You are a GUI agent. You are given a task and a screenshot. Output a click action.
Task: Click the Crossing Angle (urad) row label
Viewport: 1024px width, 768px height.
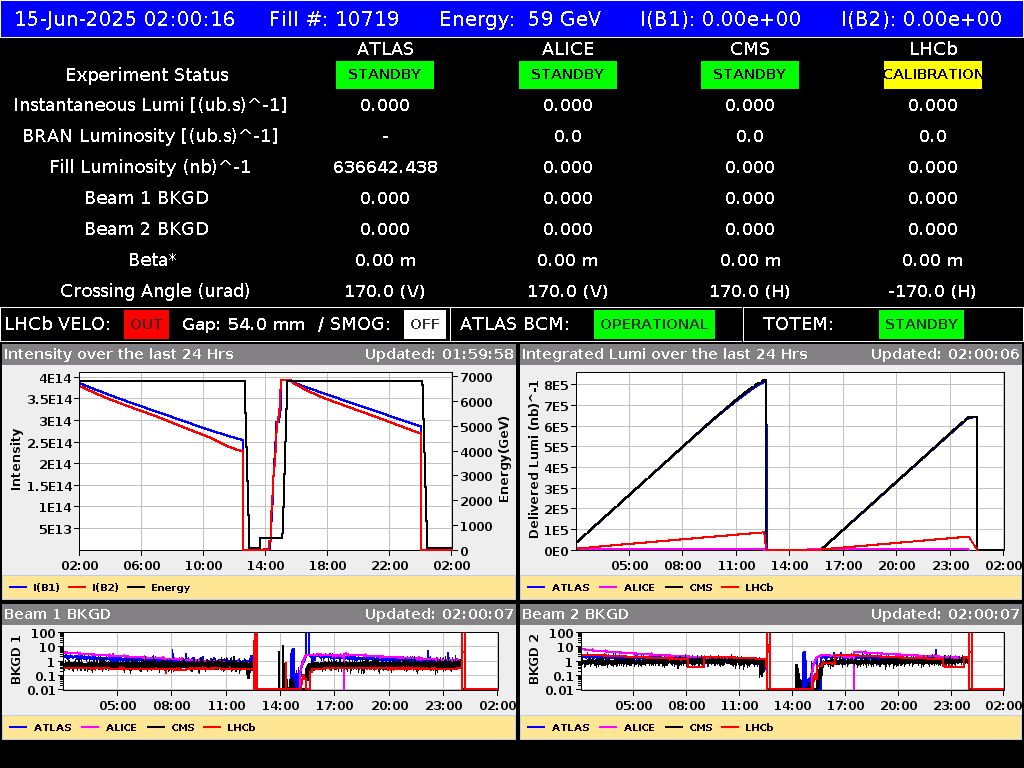click(x=155, y=291)
